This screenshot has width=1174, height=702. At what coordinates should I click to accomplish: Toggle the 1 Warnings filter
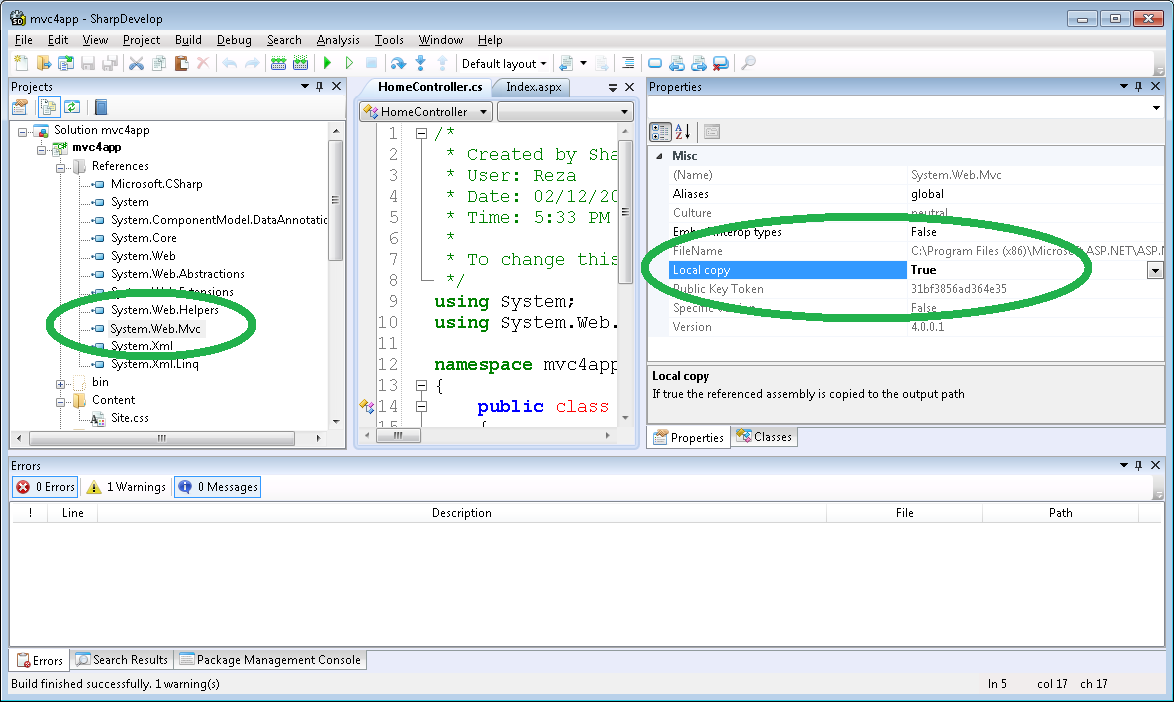coord(125,487)
